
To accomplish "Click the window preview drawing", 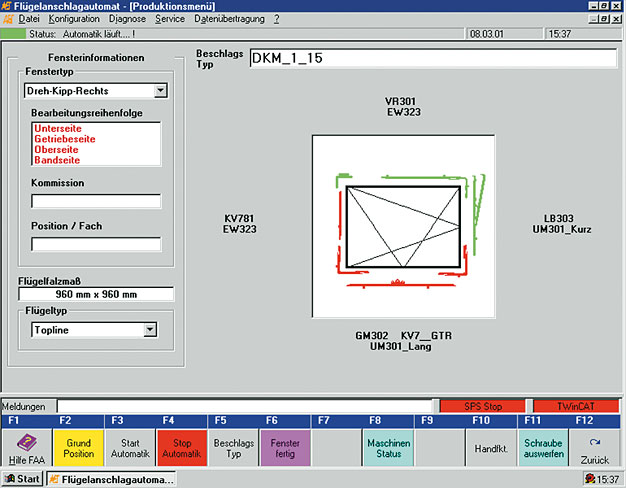I will coord(403,227).
